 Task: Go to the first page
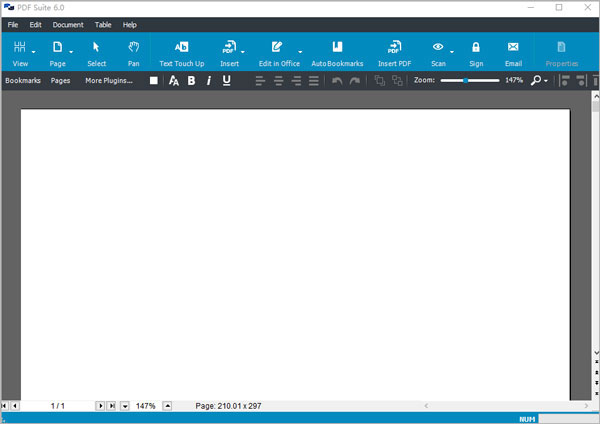pyautogui.click(x=4, y=406)
